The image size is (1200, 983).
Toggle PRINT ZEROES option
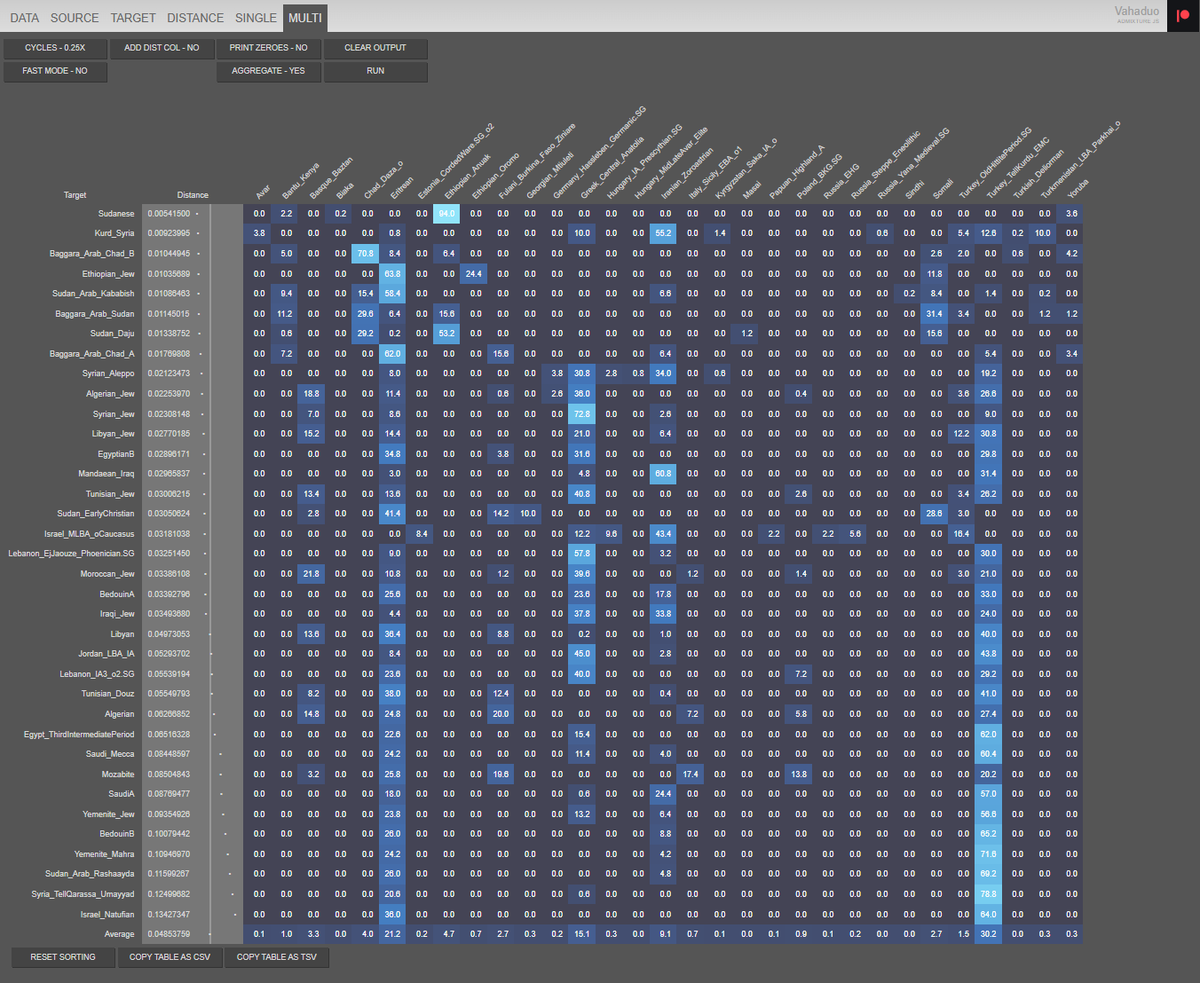[268, 48]
